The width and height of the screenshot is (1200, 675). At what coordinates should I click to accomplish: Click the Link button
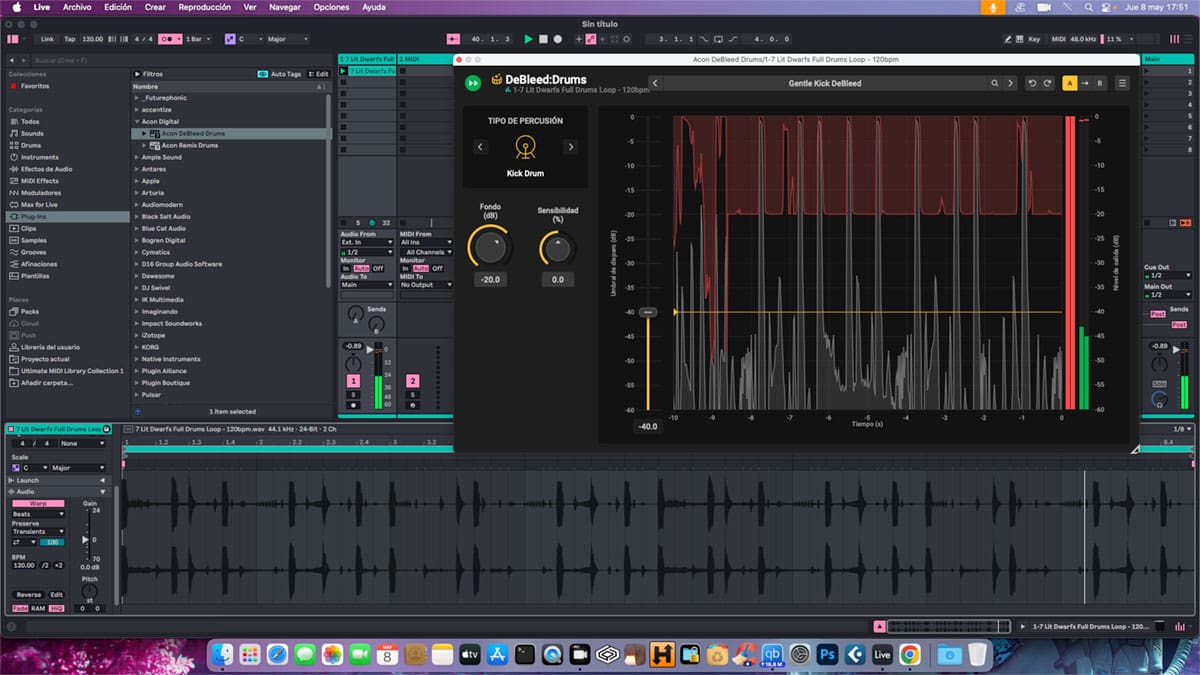47,39
